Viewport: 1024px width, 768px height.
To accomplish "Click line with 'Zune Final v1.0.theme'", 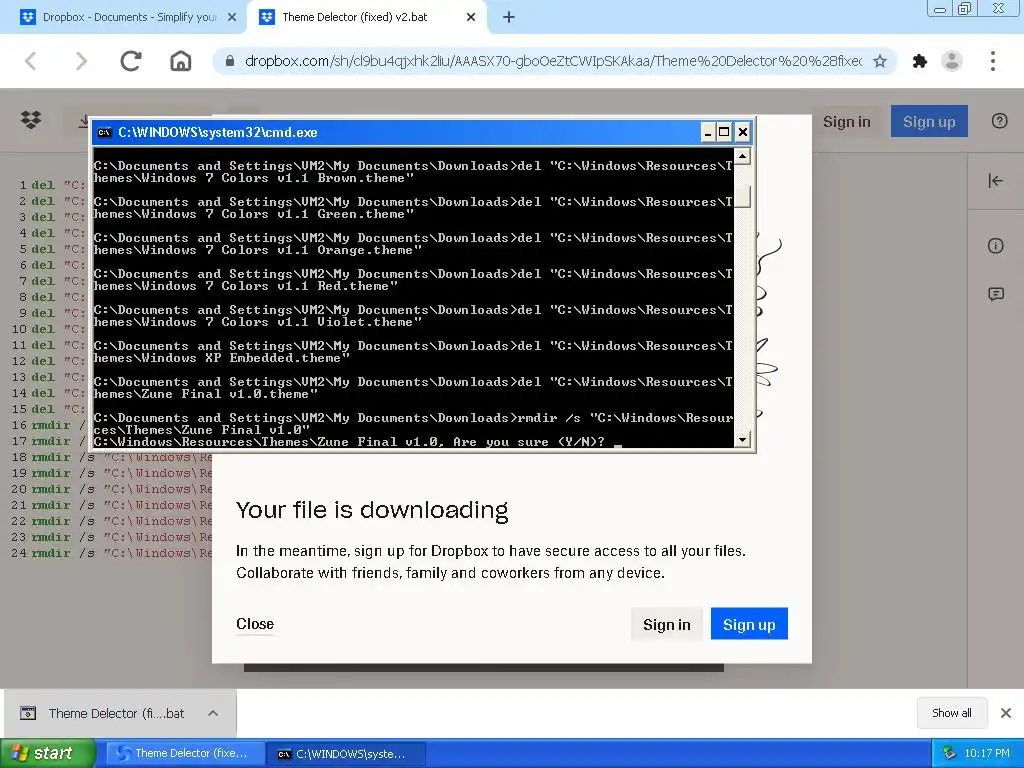I will [412, 388].
